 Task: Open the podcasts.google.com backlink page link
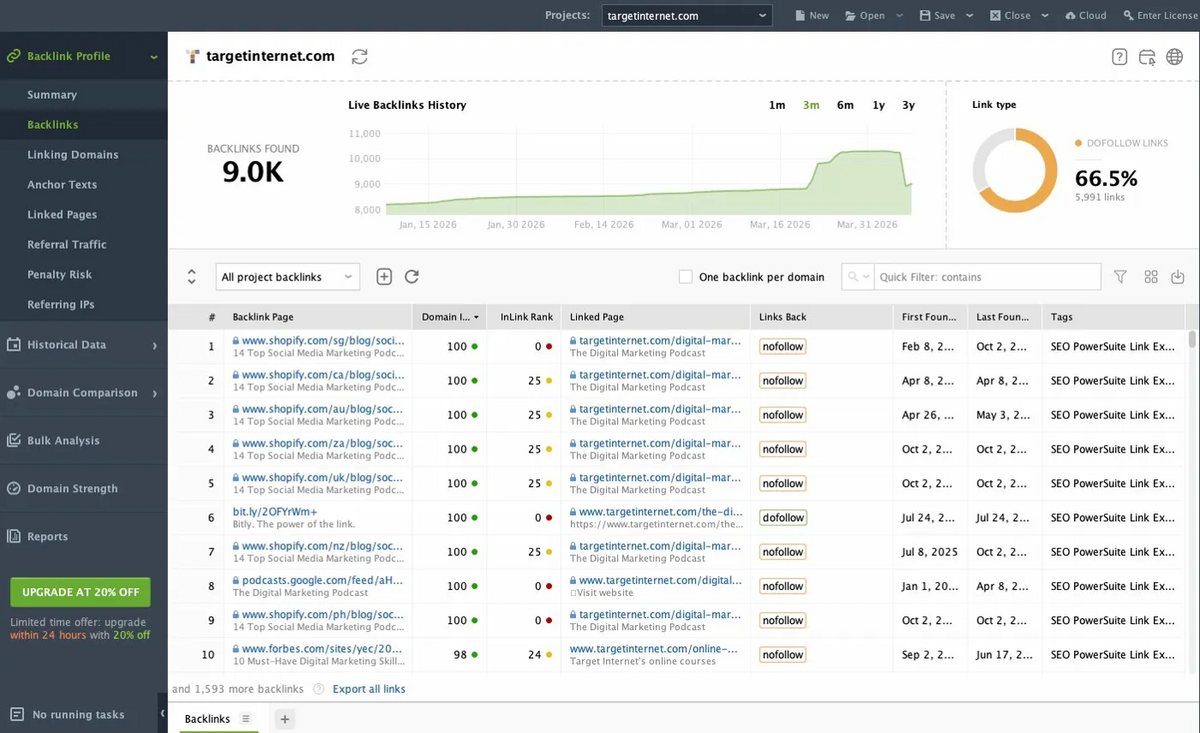[x=322, y=580]
